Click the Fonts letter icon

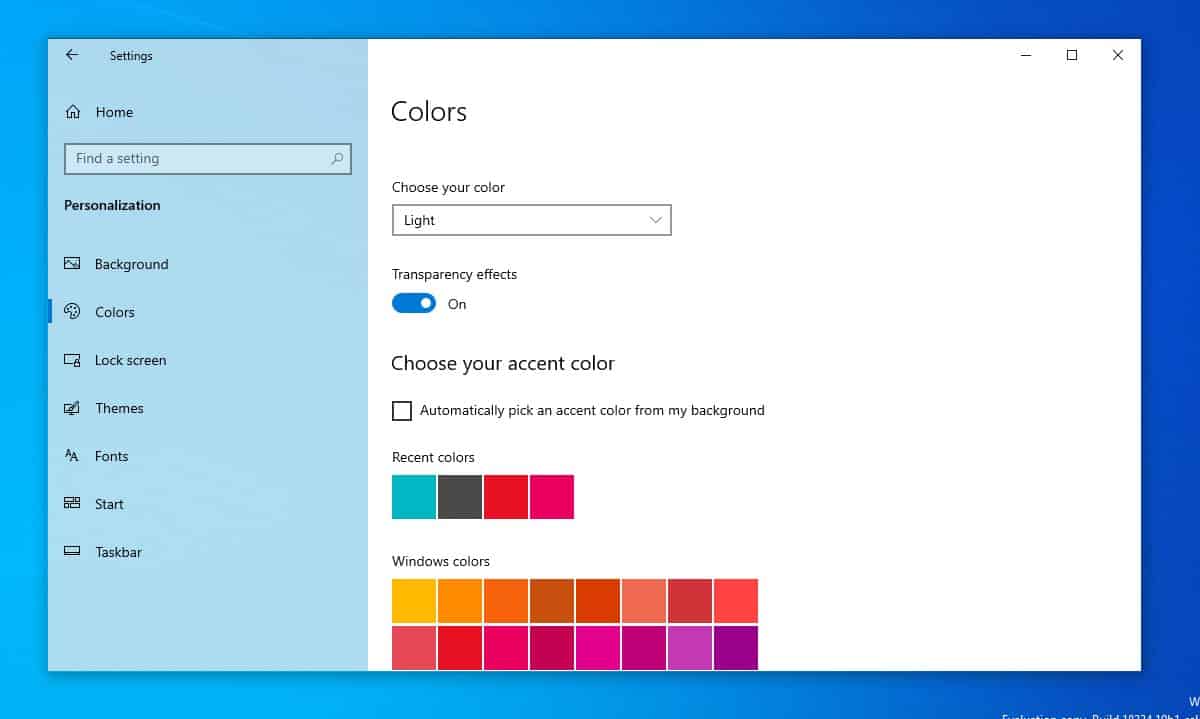pos(72,456)
